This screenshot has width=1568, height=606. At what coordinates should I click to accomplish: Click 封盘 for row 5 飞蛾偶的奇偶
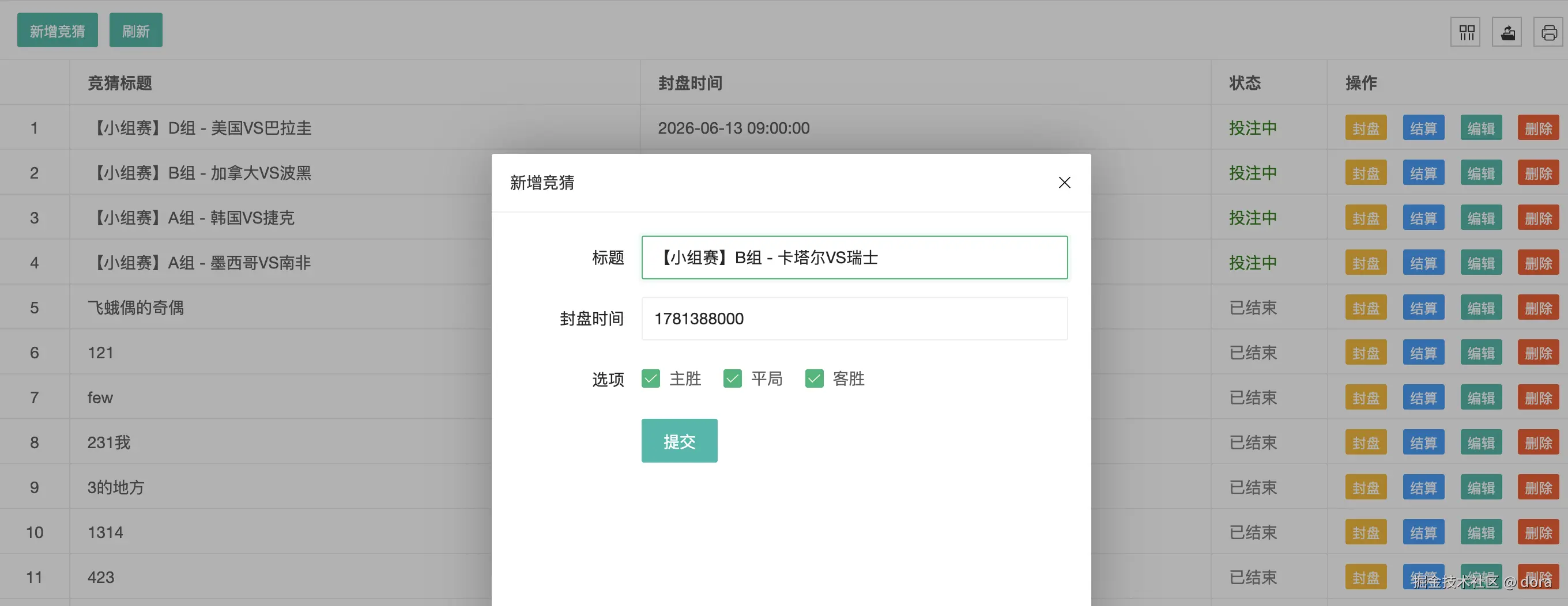[x=1366, y=308]
